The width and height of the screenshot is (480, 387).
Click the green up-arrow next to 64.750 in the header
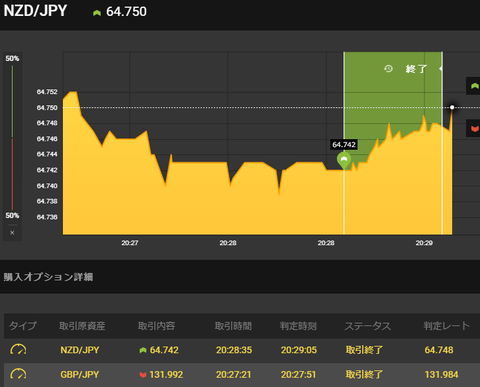pos(97,13)
